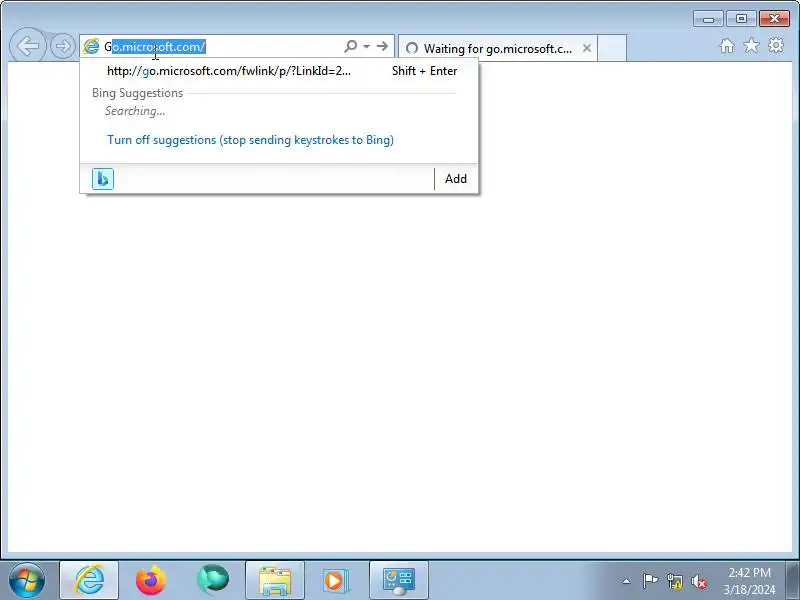The width and height of the screenshot is (800, 600).
Task: Show hidden system tray icons
Action: [x=627, y=581]
